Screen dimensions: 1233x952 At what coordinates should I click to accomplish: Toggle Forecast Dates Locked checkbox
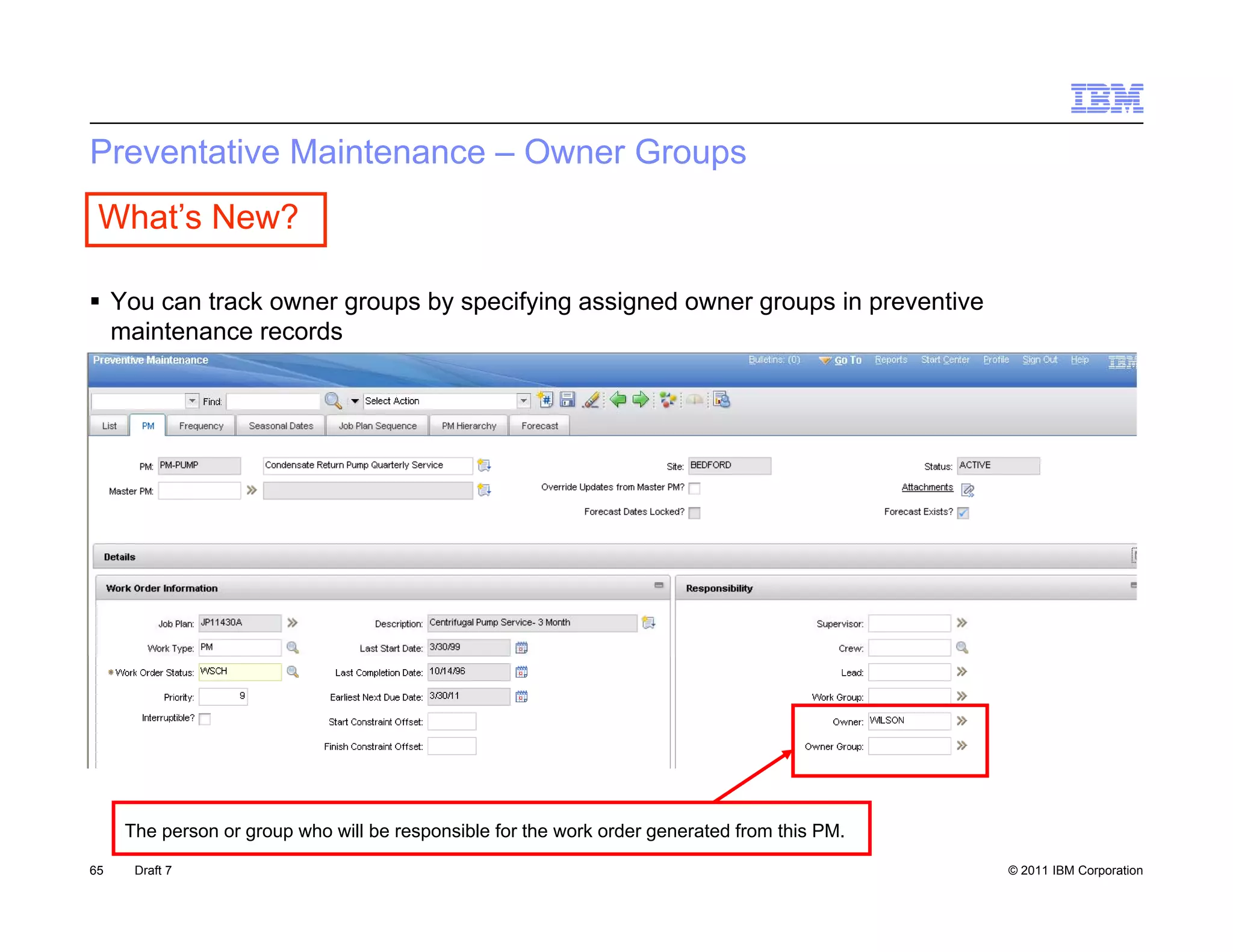694,513
